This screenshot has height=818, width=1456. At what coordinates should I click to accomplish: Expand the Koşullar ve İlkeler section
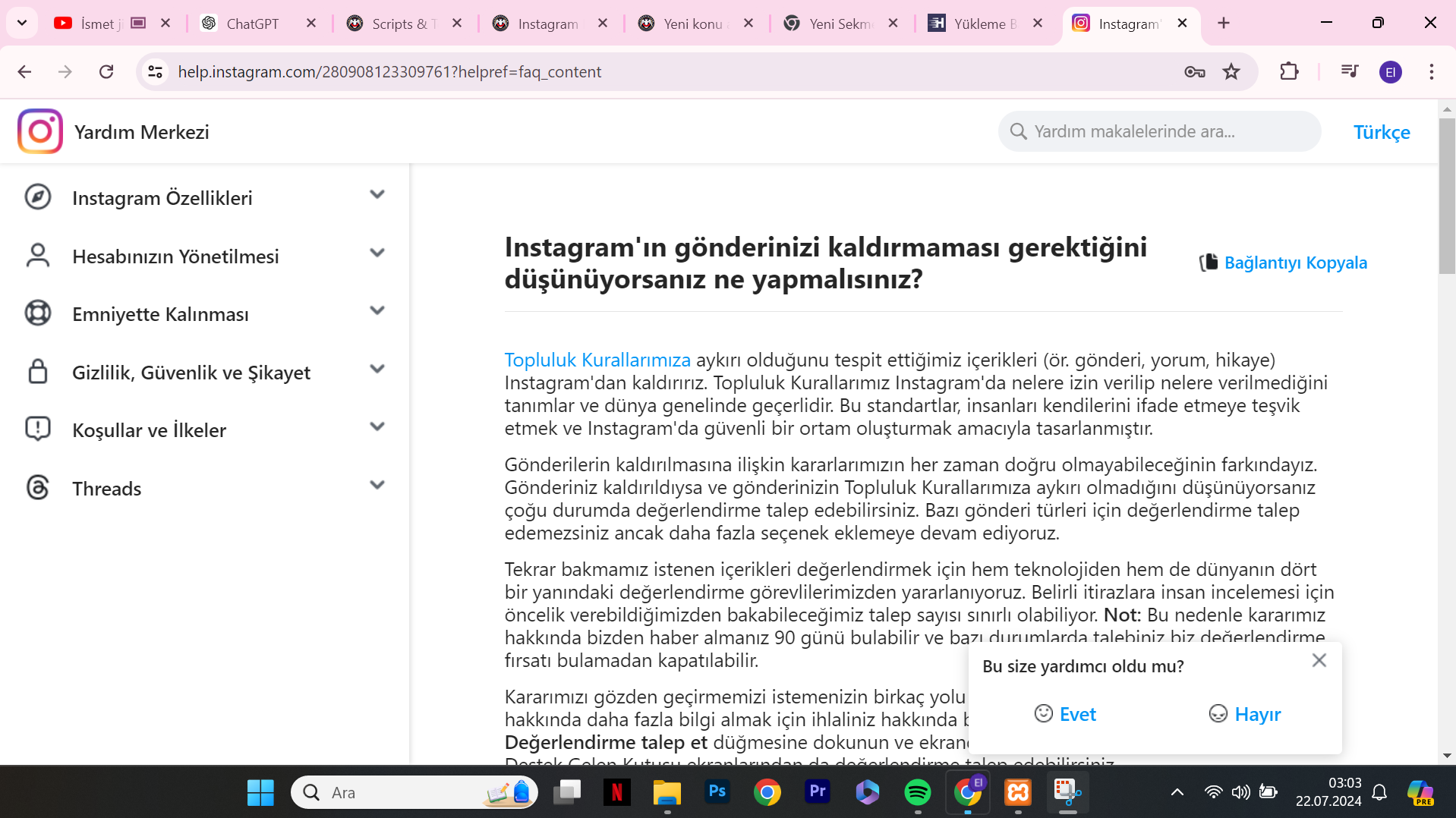tap(377, 427)
